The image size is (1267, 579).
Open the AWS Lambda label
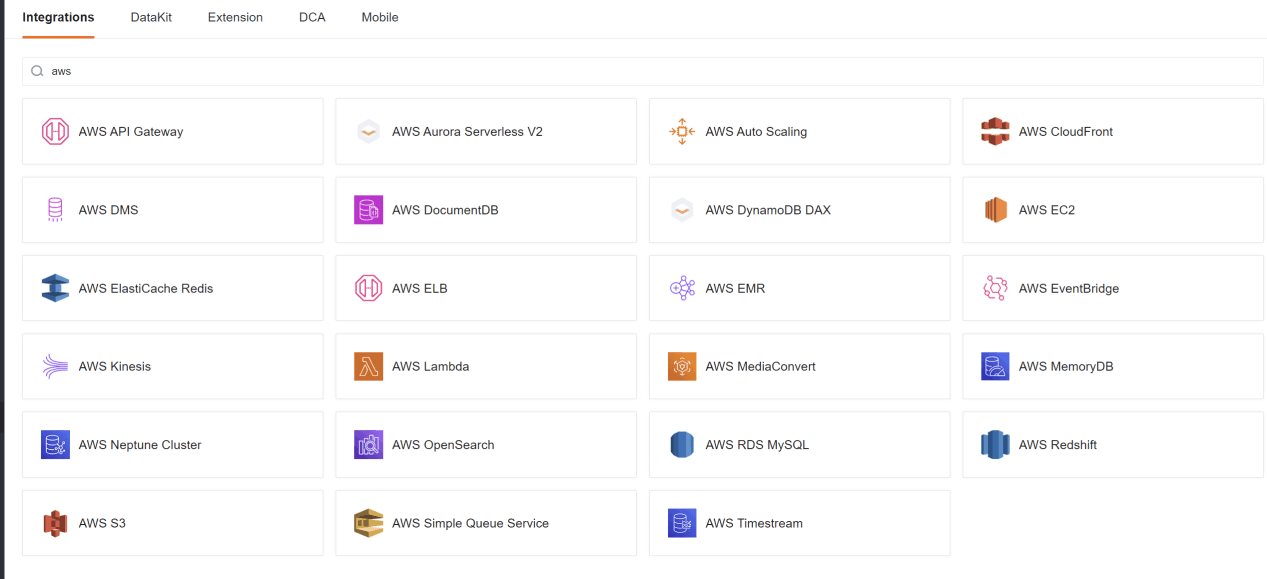click(x=431, y=366)
